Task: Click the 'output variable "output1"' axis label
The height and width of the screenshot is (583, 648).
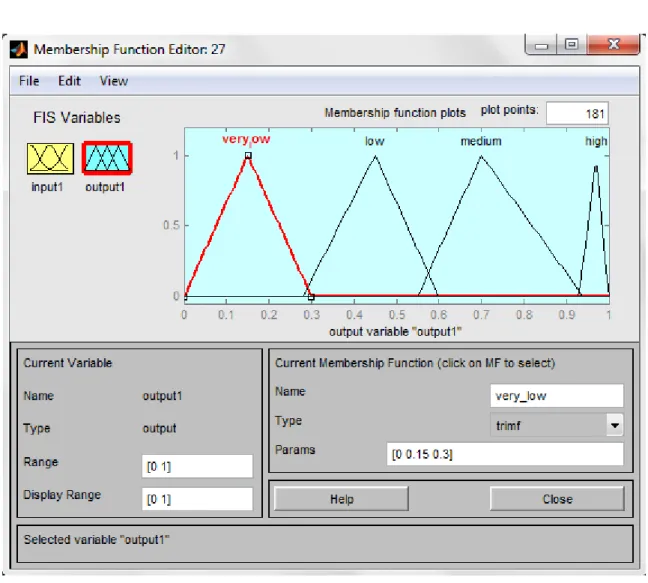Action: pos(395,332)
